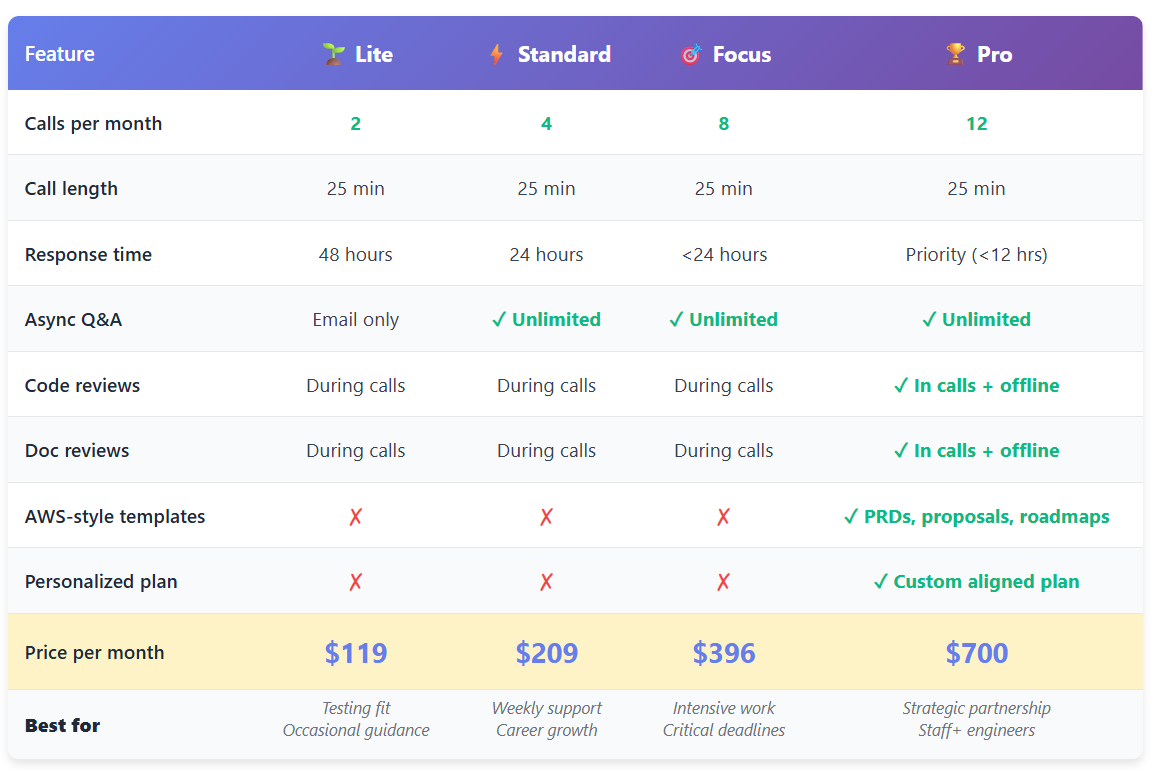The width and height of the screenshot is (1155, 772).
Task: Click the $396 Focus price
Action: click(724, 653)
